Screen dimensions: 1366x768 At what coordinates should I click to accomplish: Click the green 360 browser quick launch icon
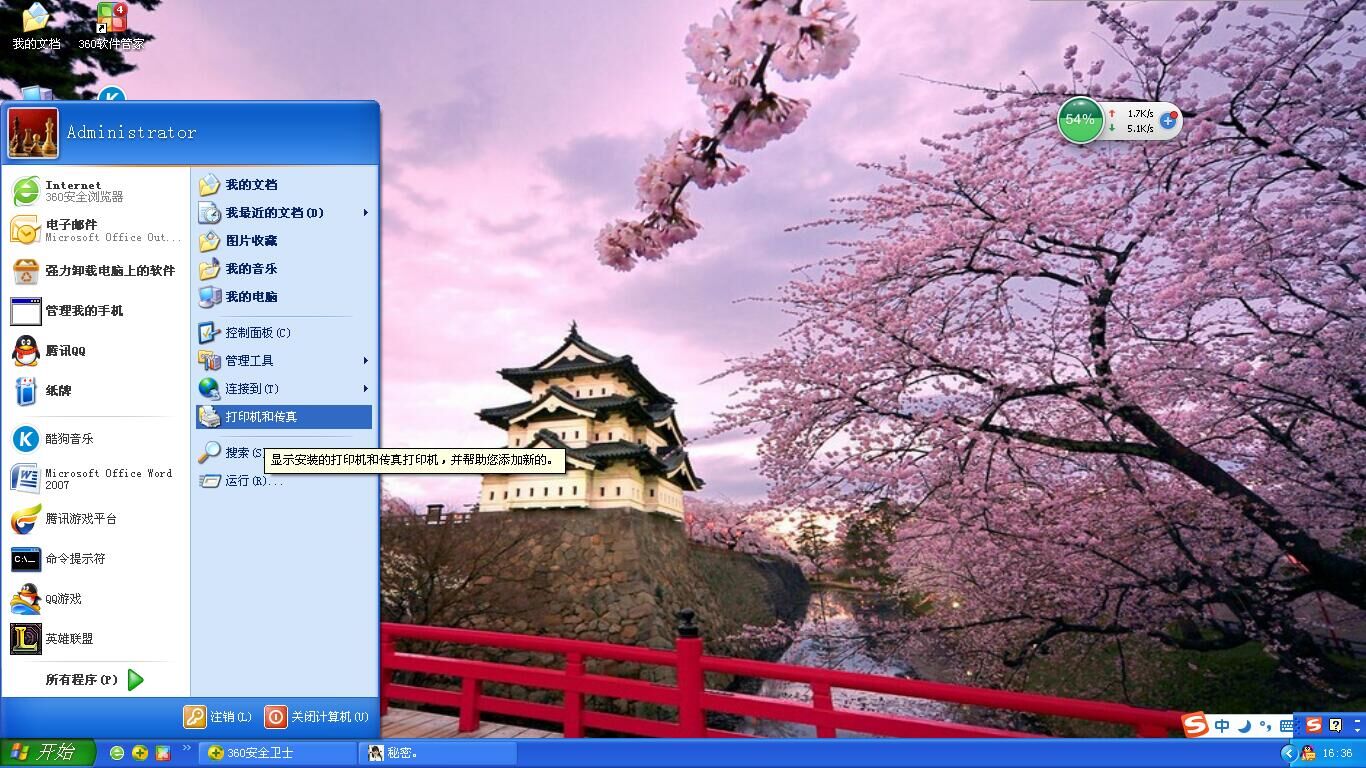tap(117, 753)
